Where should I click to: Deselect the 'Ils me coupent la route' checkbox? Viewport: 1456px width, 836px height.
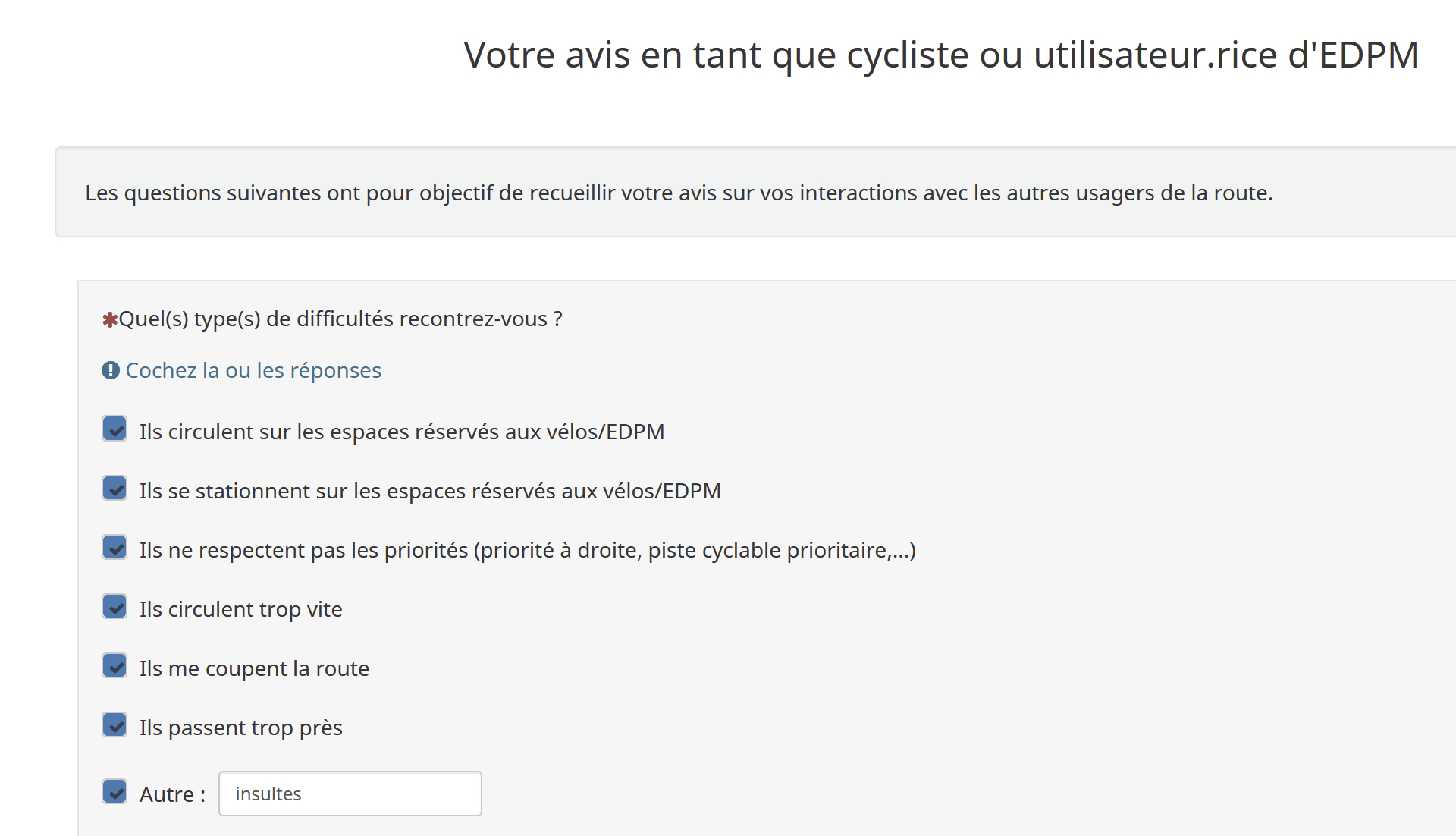click(115, 665)
